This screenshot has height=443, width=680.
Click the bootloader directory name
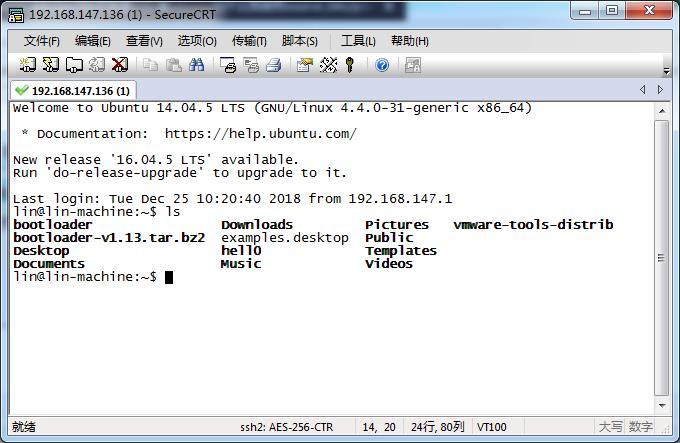52,225
